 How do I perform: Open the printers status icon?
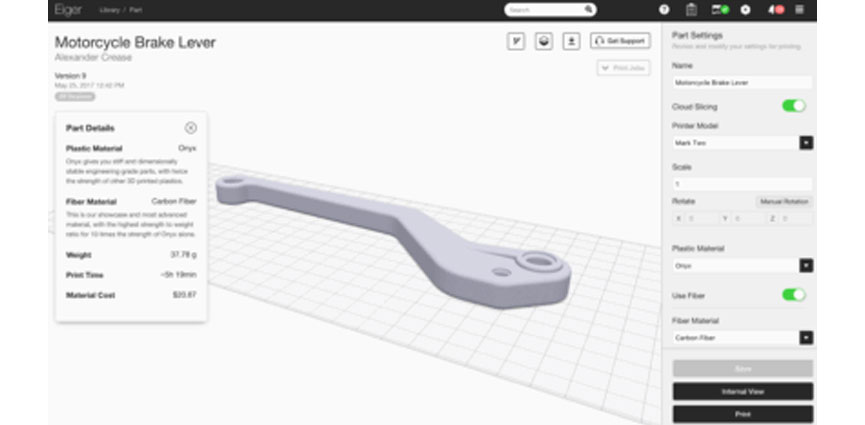click(x=720, y=9)
